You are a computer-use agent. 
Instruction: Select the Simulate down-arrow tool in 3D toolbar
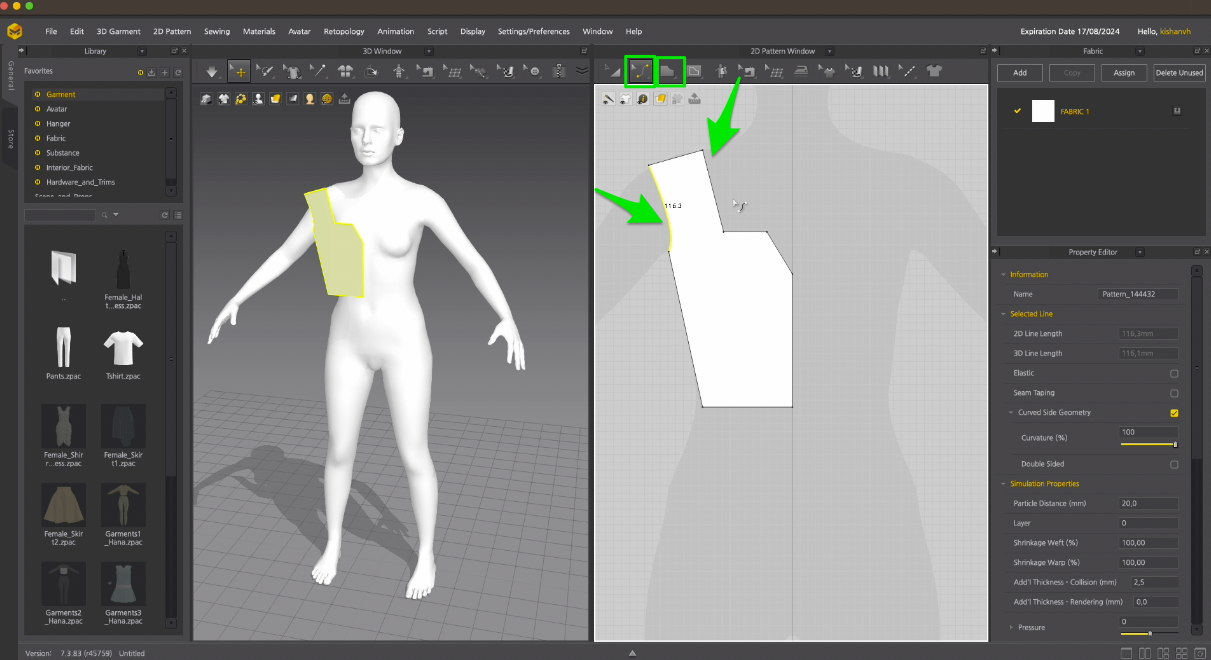tap(212, 71)
